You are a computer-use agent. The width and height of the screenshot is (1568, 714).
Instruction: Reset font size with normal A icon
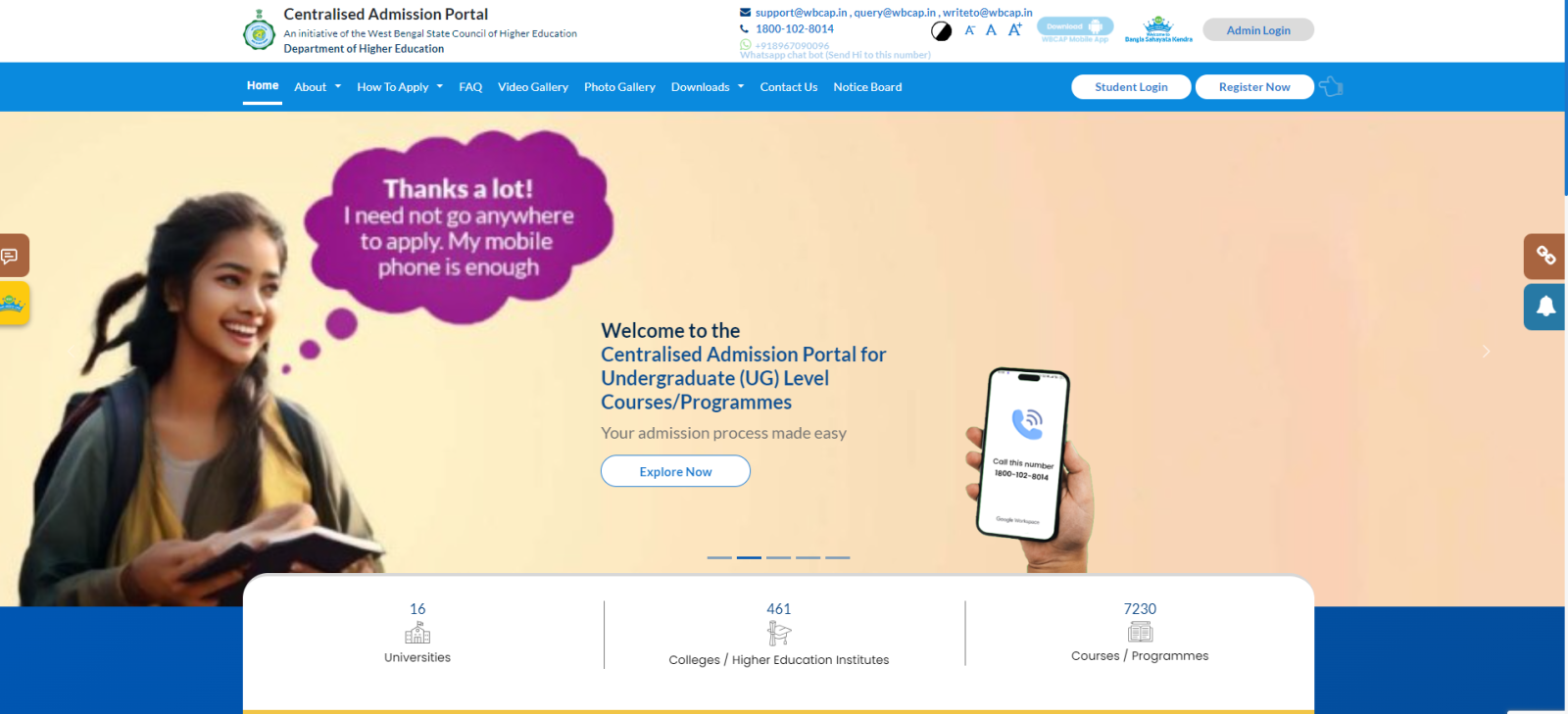coord(991,30)
